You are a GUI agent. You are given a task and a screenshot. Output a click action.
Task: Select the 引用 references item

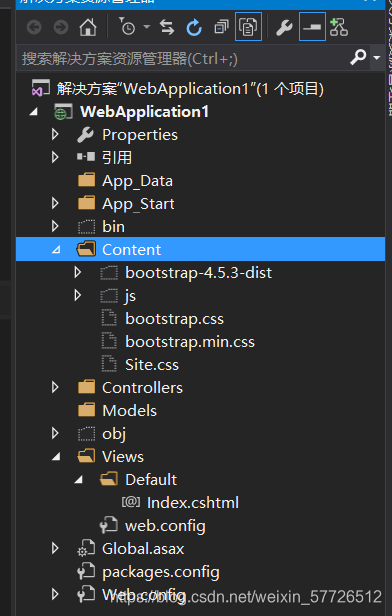(117, 158)
